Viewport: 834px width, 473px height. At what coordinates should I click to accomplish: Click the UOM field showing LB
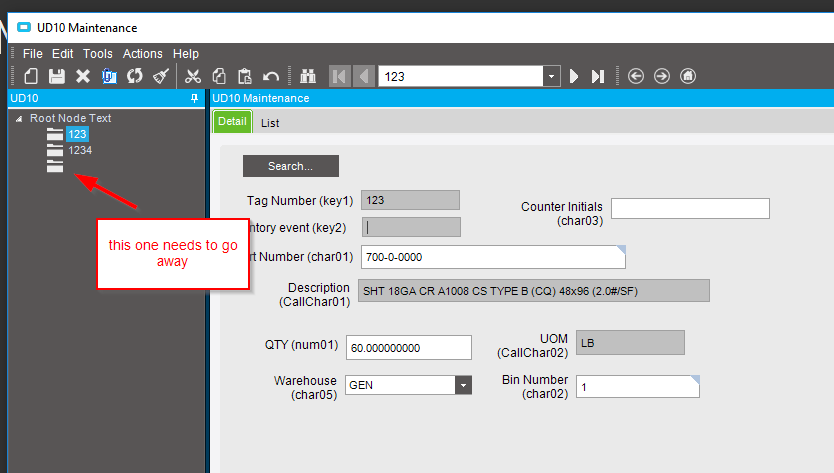pos(630,343)
